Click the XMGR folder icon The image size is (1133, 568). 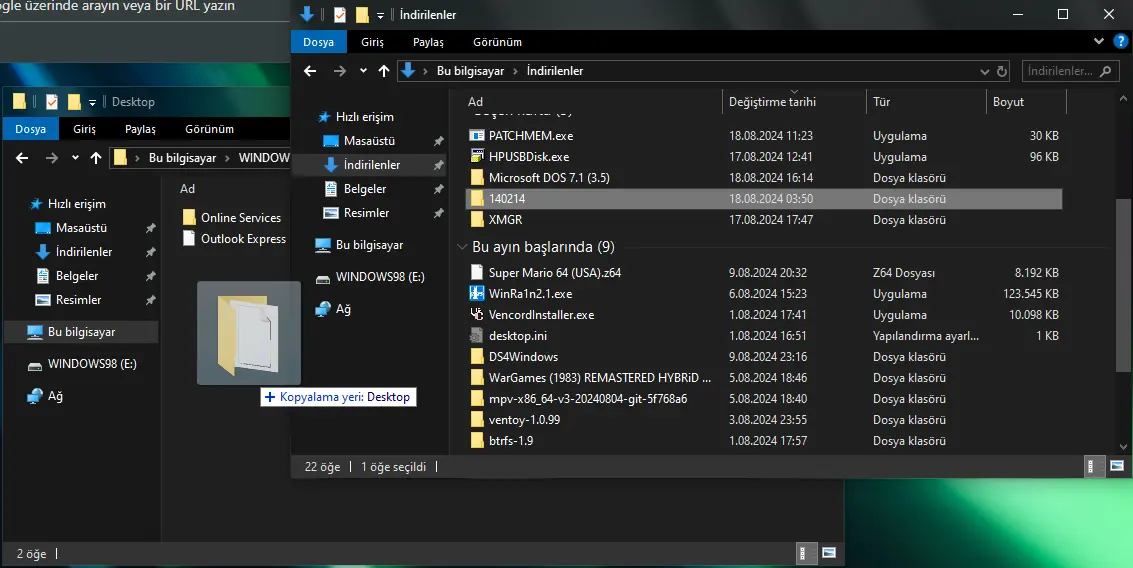(x=477, y=219)
